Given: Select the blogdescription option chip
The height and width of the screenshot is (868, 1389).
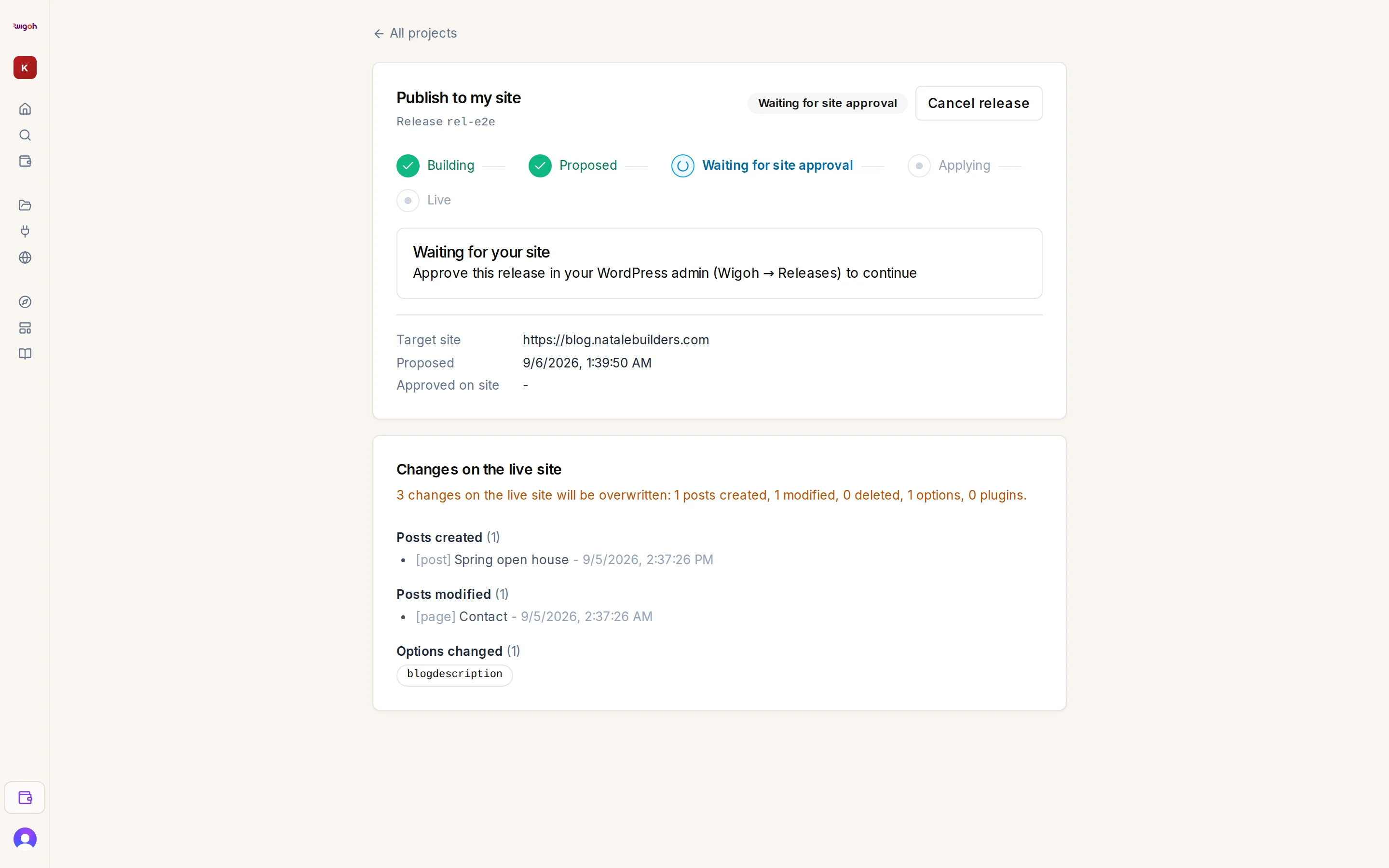Looking at the screenshot, I should (454, 675).
